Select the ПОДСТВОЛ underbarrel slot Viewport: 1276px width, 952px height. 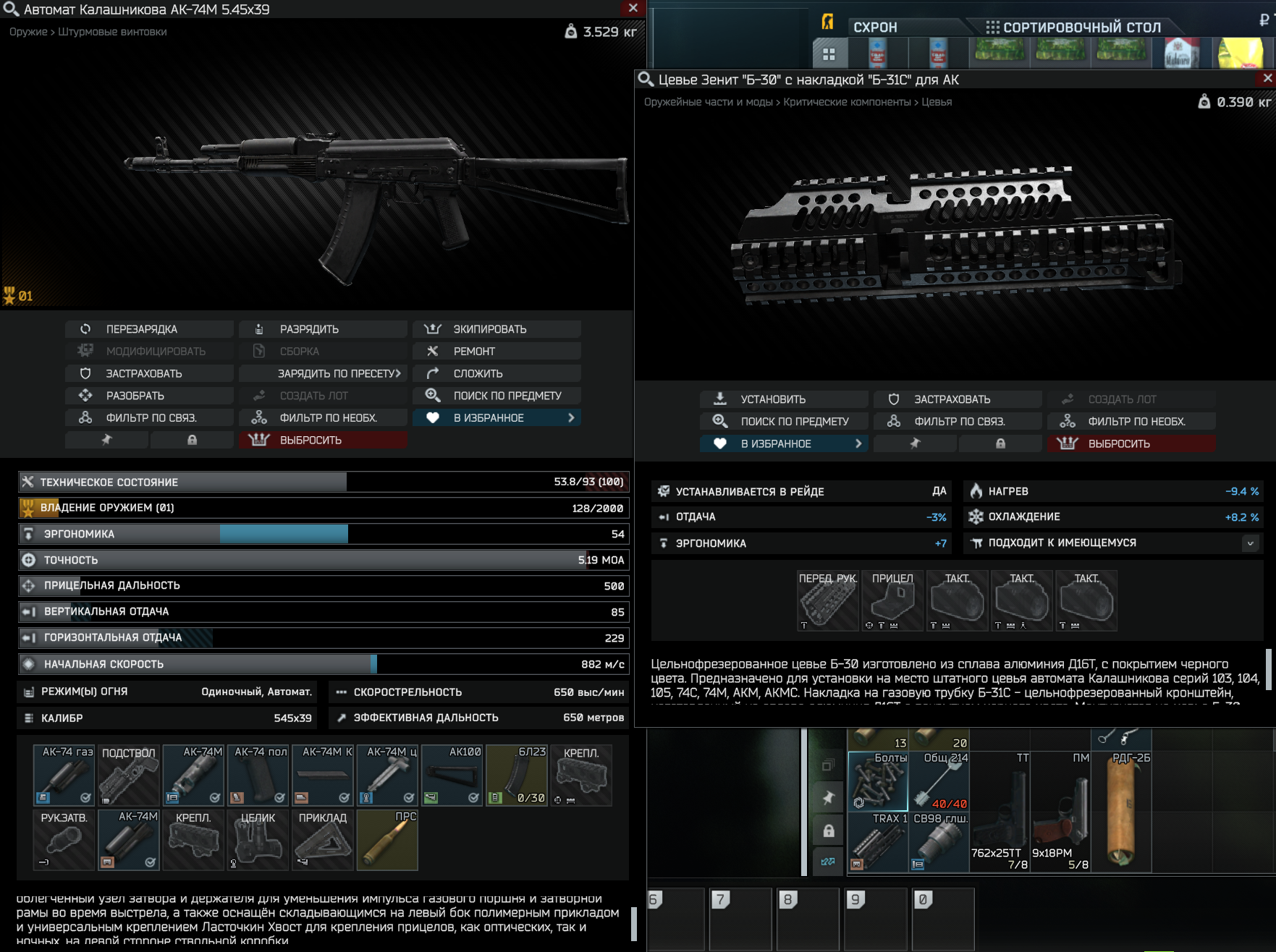point(129,775)
